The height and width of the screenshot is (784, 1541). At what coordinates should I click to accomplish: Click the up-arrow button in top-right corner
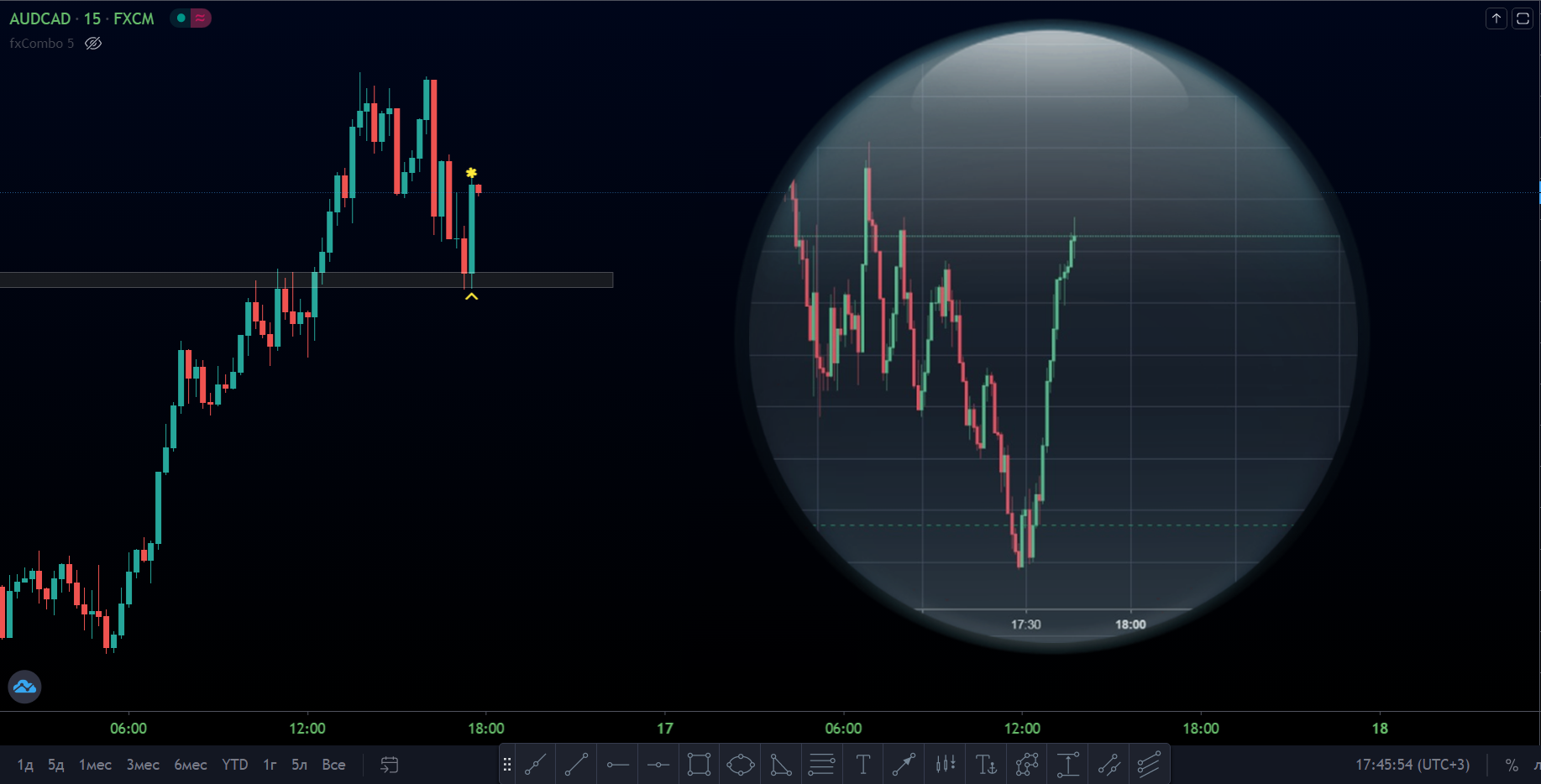(1496, 18)
